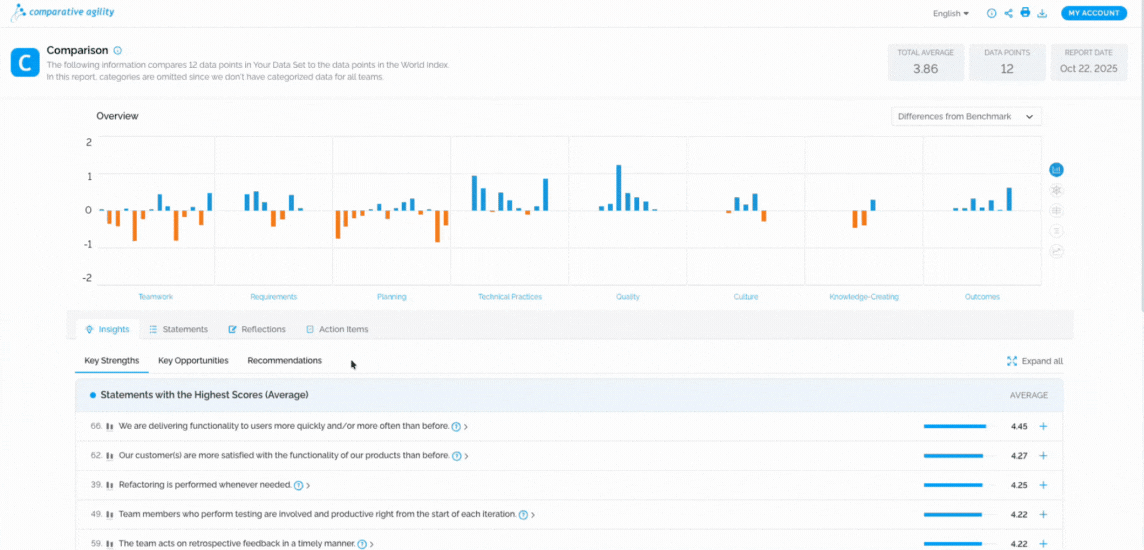This screenshot has width=1144, height=550.
Task: Switch to the radar chart view icon
Action: pos(1056,190)
